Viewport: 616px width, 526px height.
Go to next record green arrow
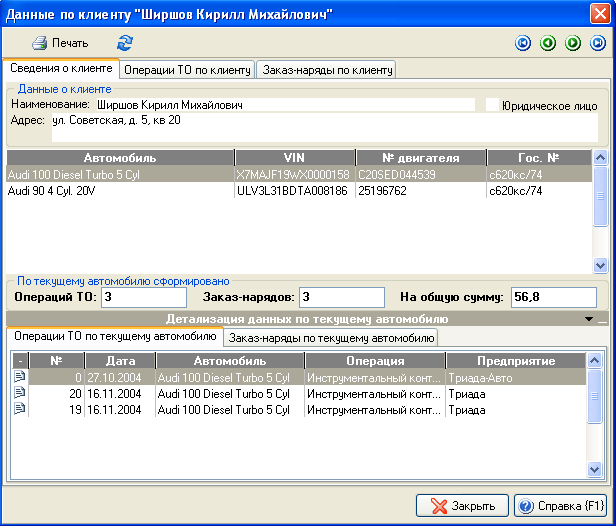click(573, 43)
